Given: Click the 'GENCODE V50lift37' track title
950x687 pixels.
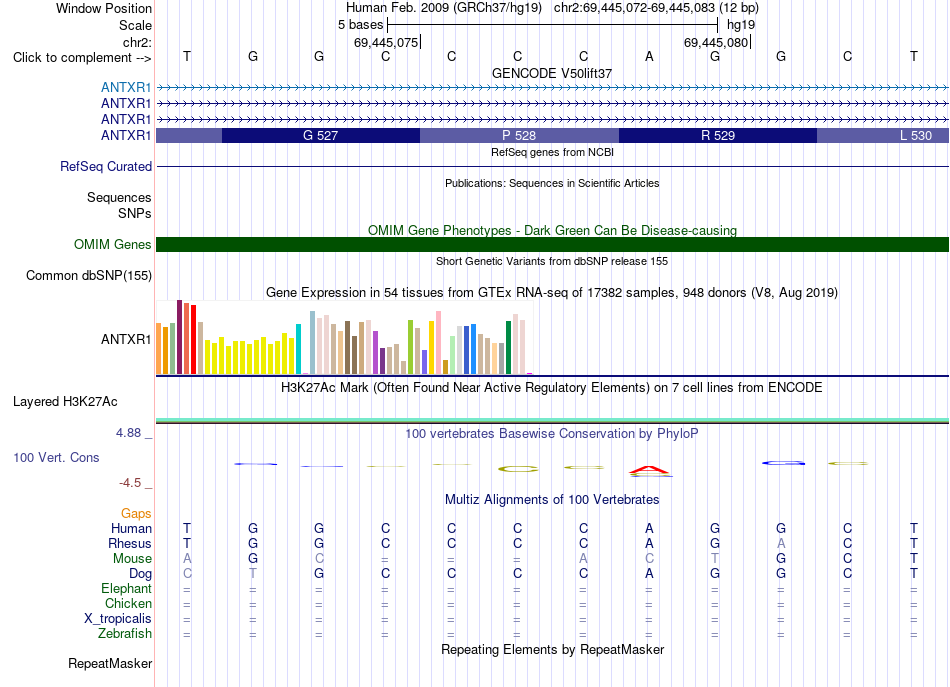Looking at the screenshot, I should tap(552, 73).
